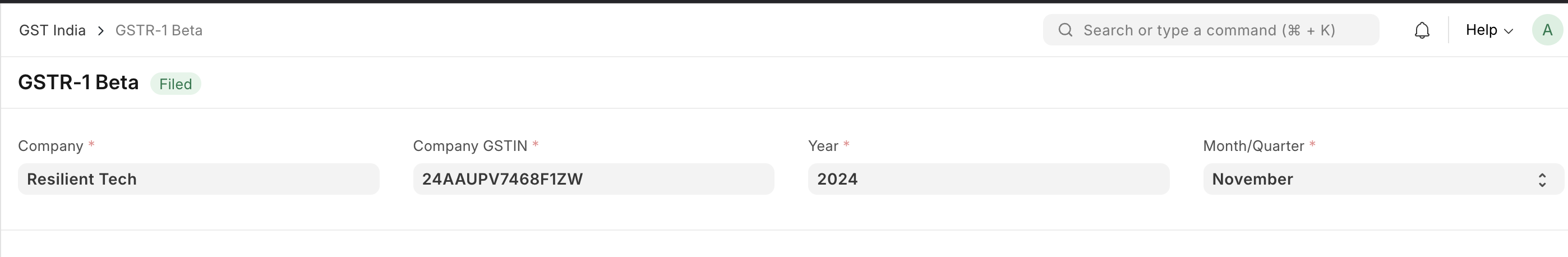Screen dimensions: 1568x257
Task: Focus the search or command box
Action: (x=1211, y=30)
